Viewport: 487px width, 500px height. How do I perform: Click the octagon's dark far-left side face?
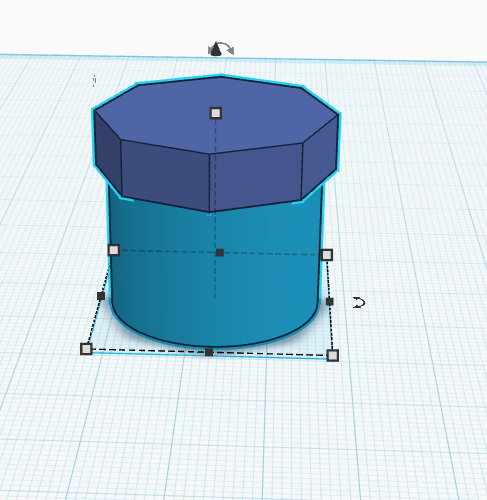pyautogui.click(x=108, y=153)
